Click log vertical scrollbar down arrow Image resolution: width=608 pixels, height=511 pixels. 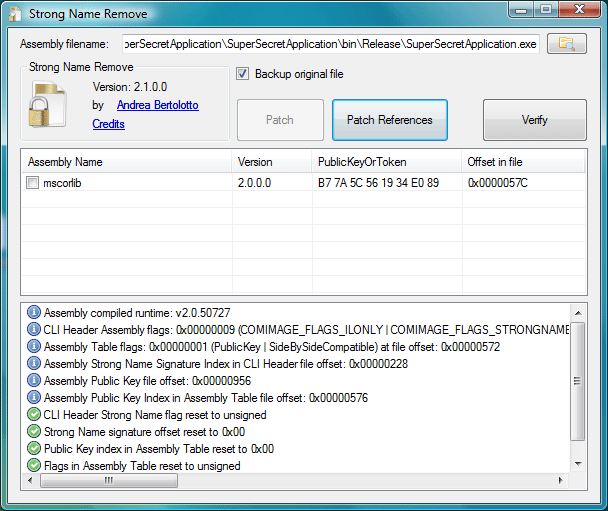578,464
